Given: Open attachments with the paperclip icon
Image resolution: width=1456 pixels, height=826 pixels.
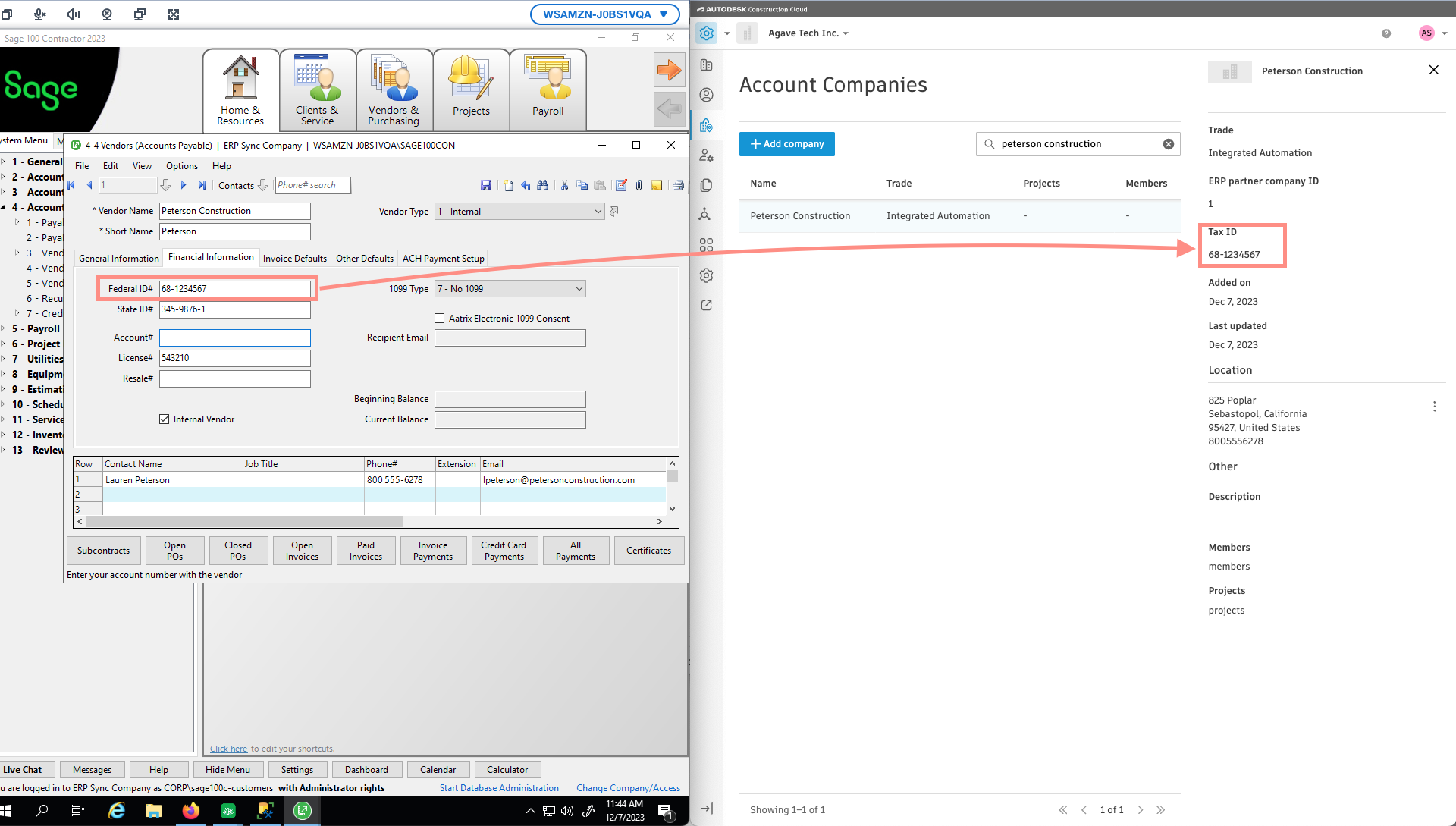Looking at the screenshot, I should (639, 185).
